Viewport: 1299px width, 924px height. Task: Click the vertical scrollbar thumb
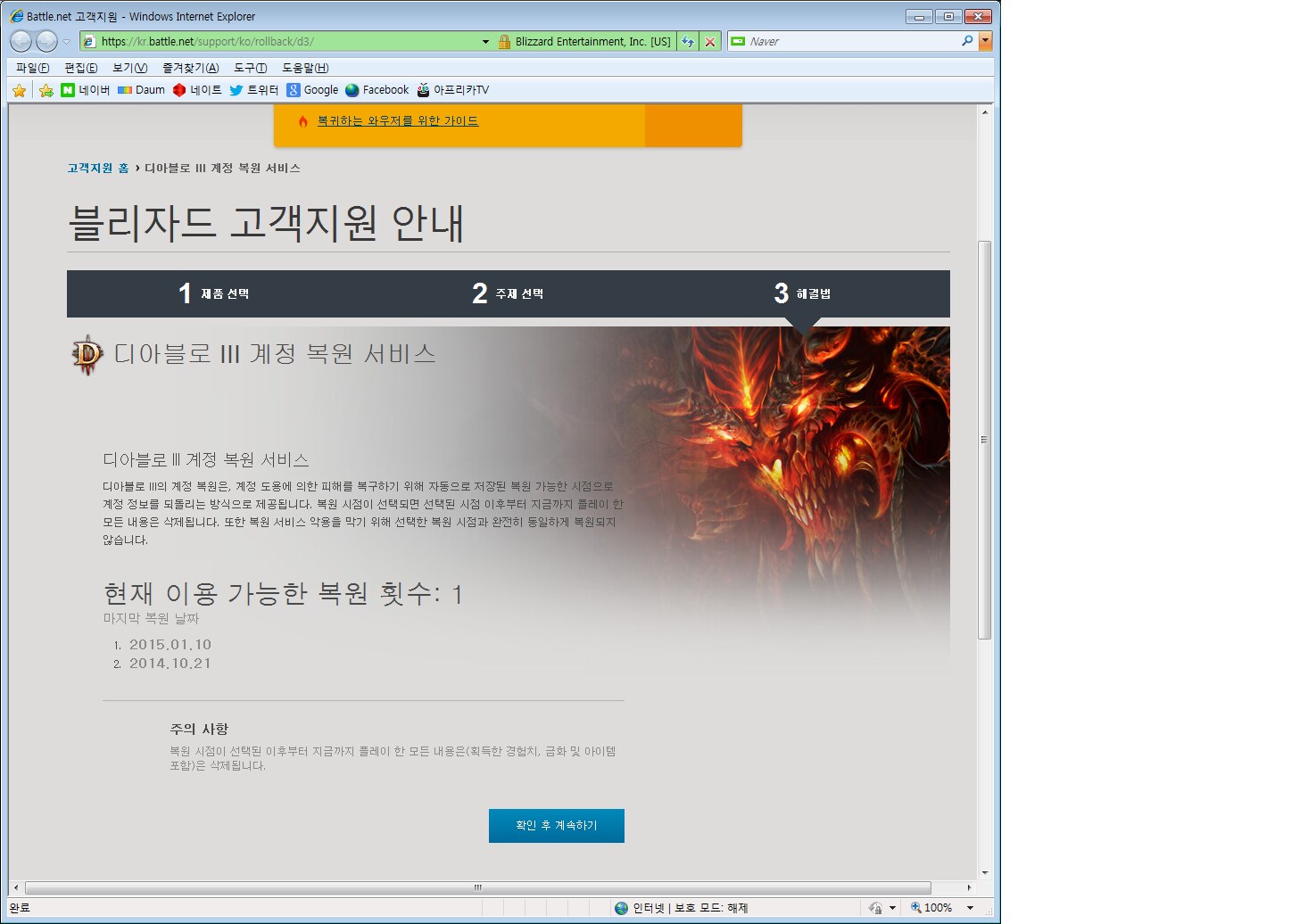(984, 439)
